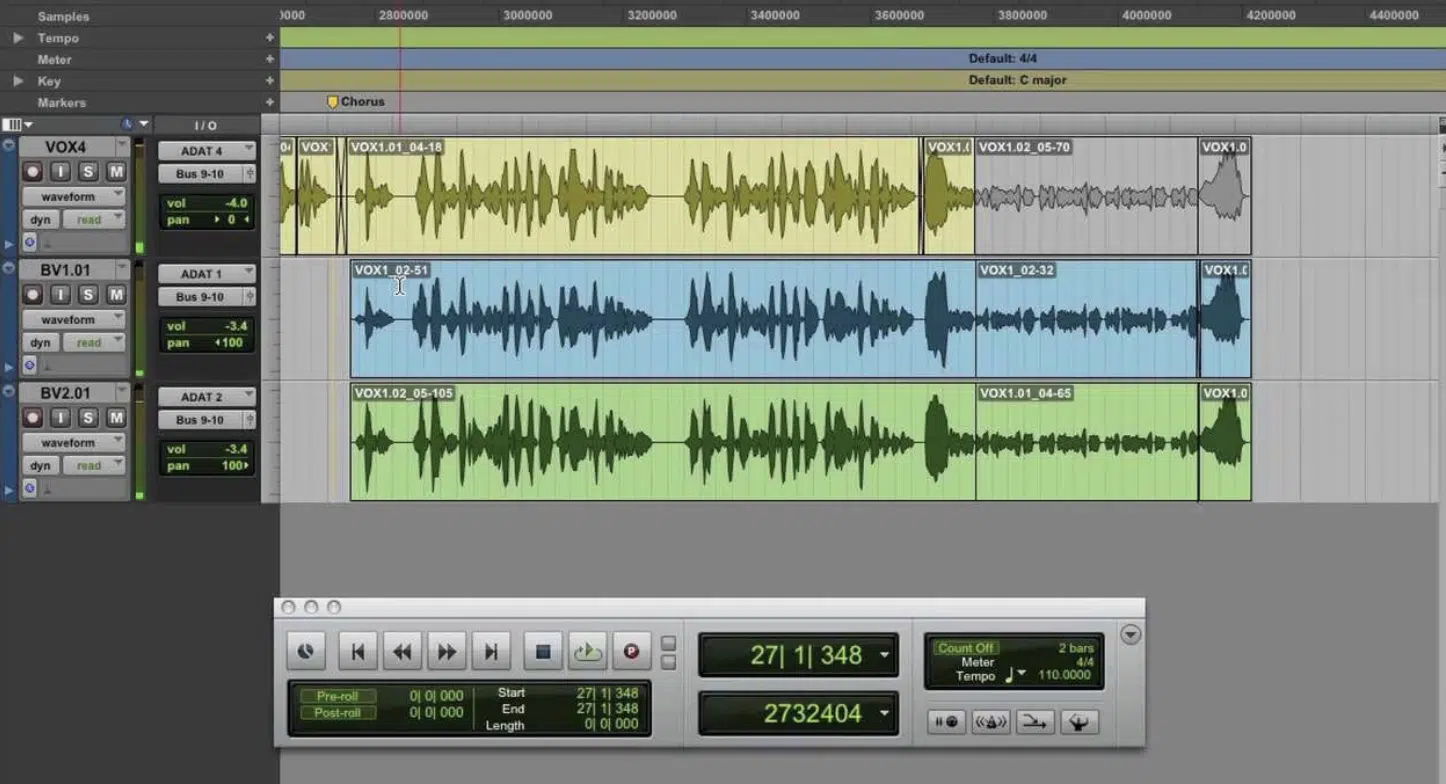This screenshot has width=1446, height=784.
Task: Open the tempo note resolution dropdown
Action: coord(1014,675)
